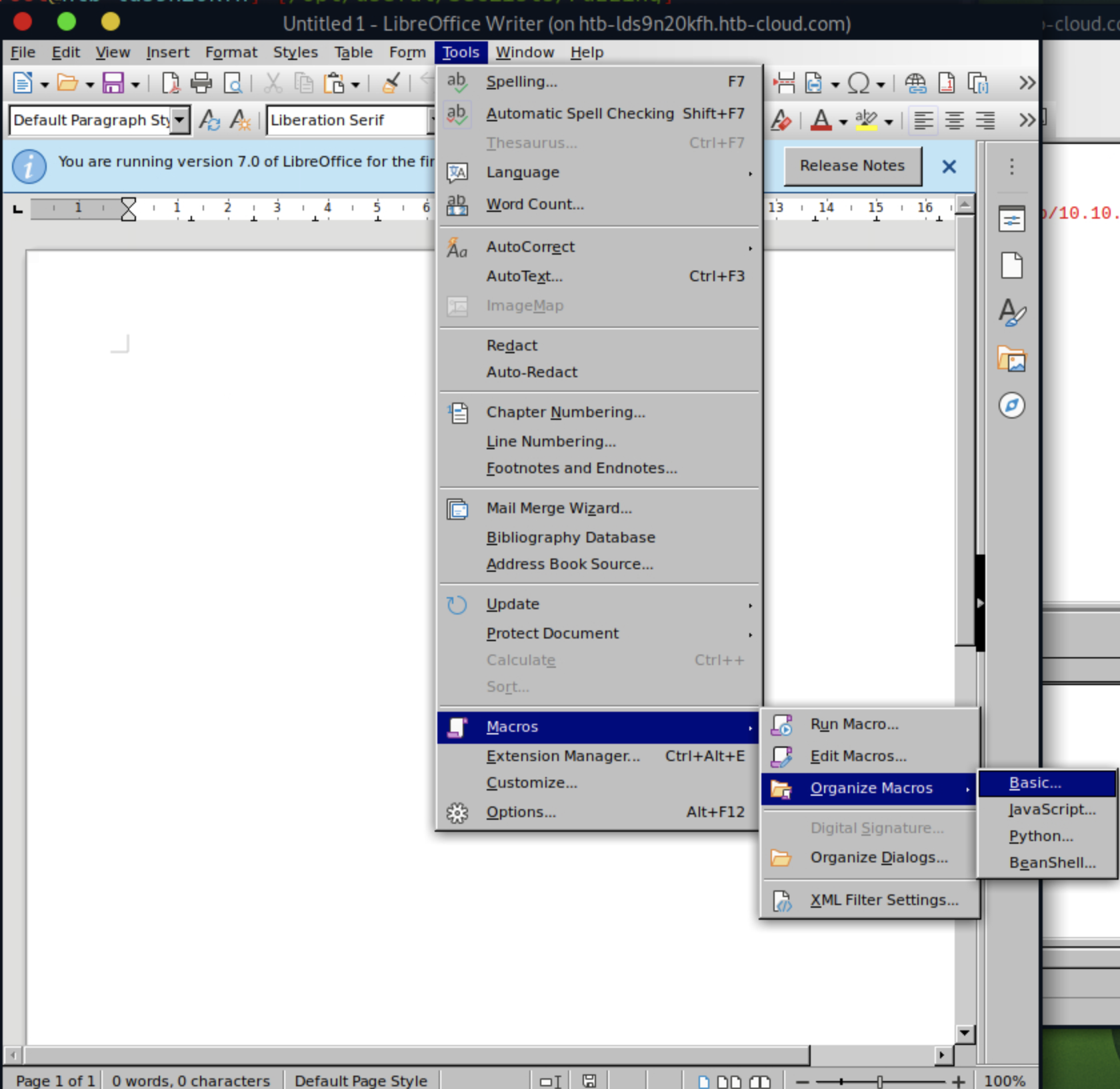The height and width of the screenshot is (1089, 1120).
Task: Open the Font Color dropdown arrow
Action: (843, 122)
